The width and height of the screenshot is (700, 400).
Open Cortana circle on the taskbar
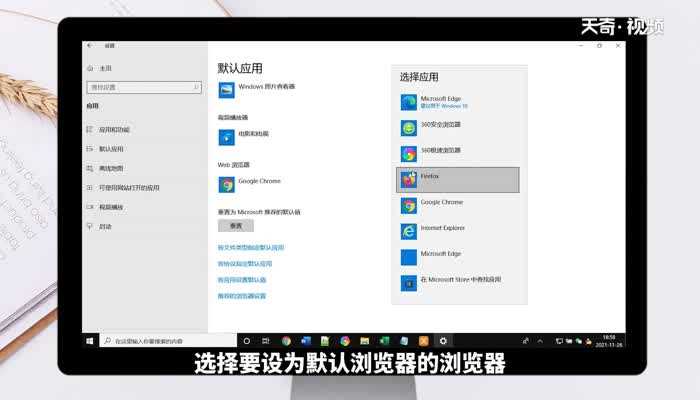coord(246,341)
